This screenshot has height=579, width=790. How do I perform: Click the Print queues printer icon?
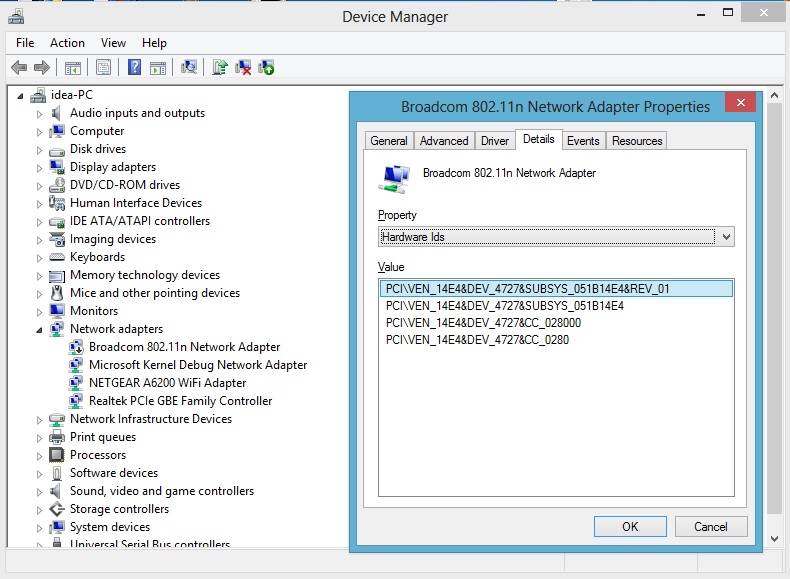[x=57, y=437]
